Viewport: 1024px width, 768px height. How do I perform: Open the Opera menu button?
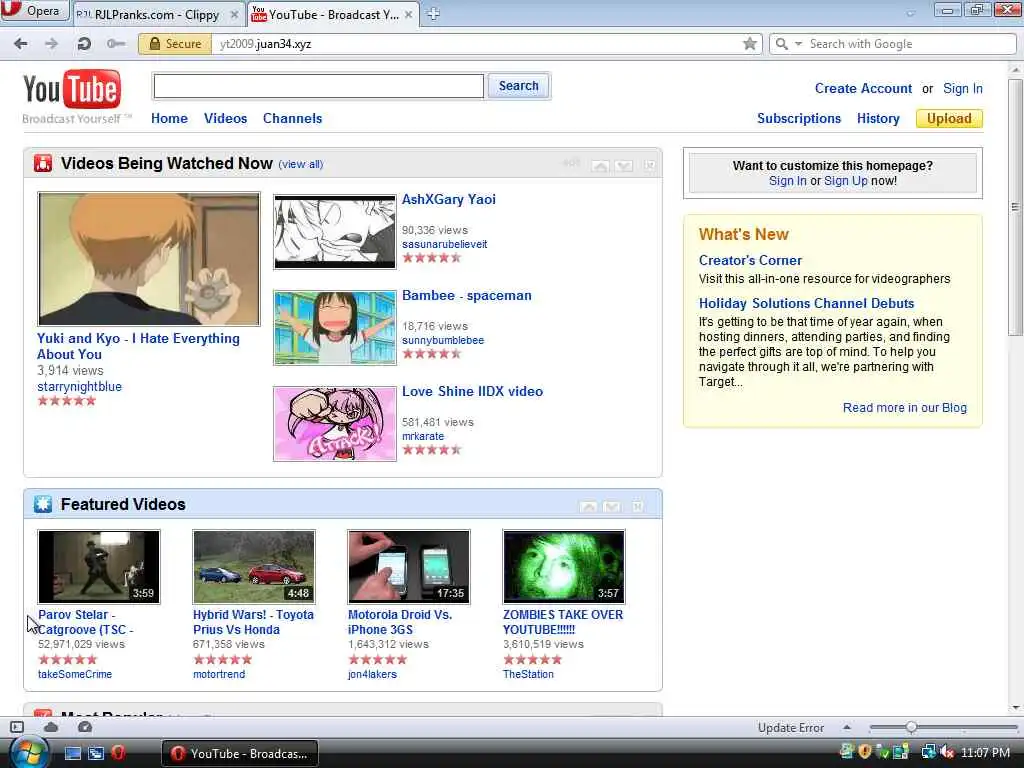pyautogui.click(x=34, y=11)
